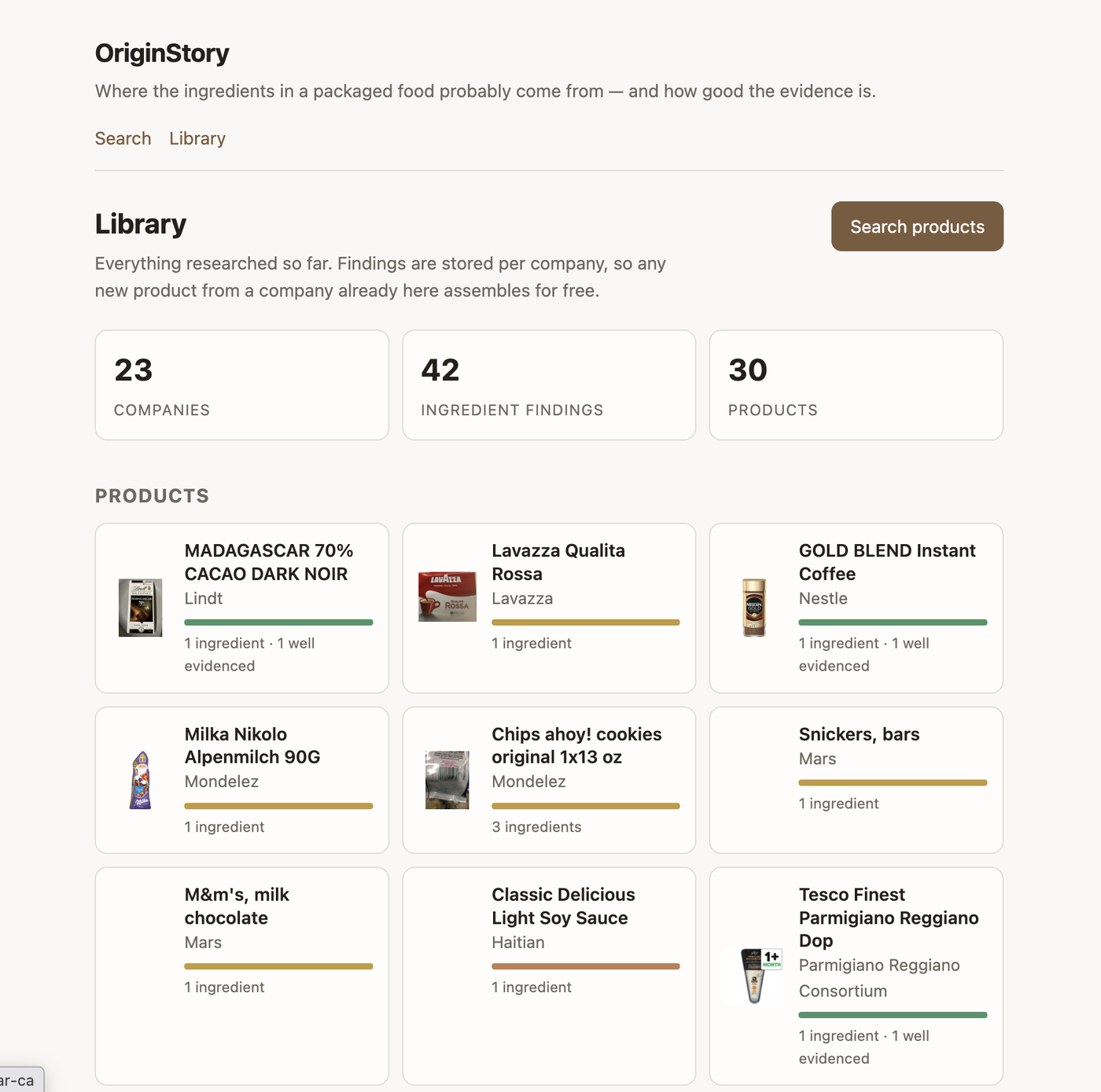This screenshot has height=1092, width=1101.
Task: Open Classic Delicious Light Soy Sauce title
Action: point(563,906)
